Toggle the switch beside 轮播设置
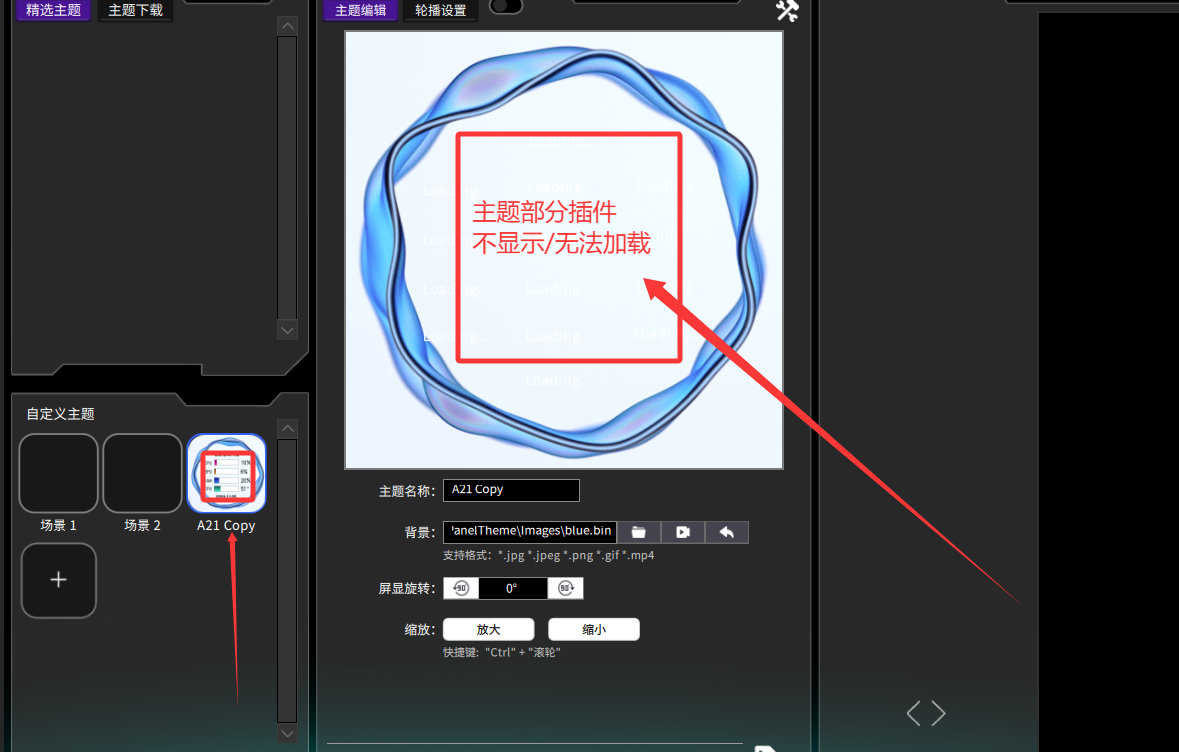This screenshot has height=752, width=1179. point(506,7)
